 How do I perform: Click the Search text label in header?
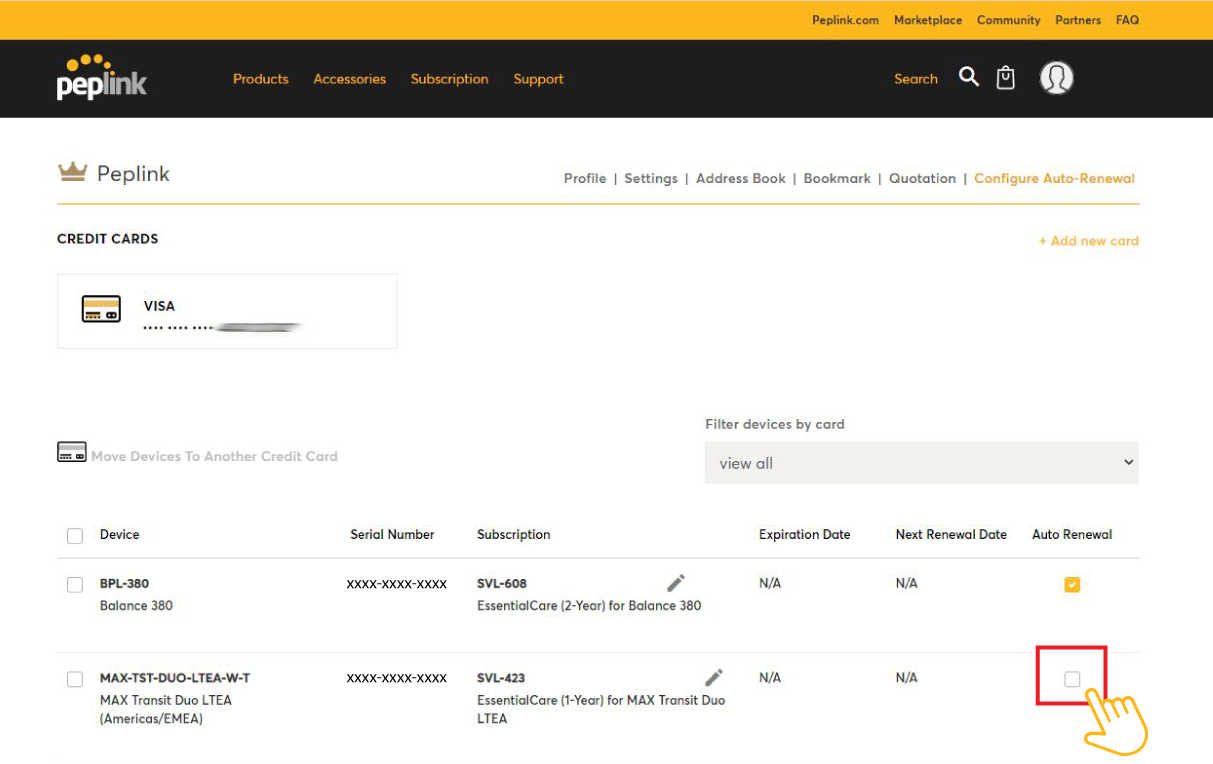pos(916,79)
